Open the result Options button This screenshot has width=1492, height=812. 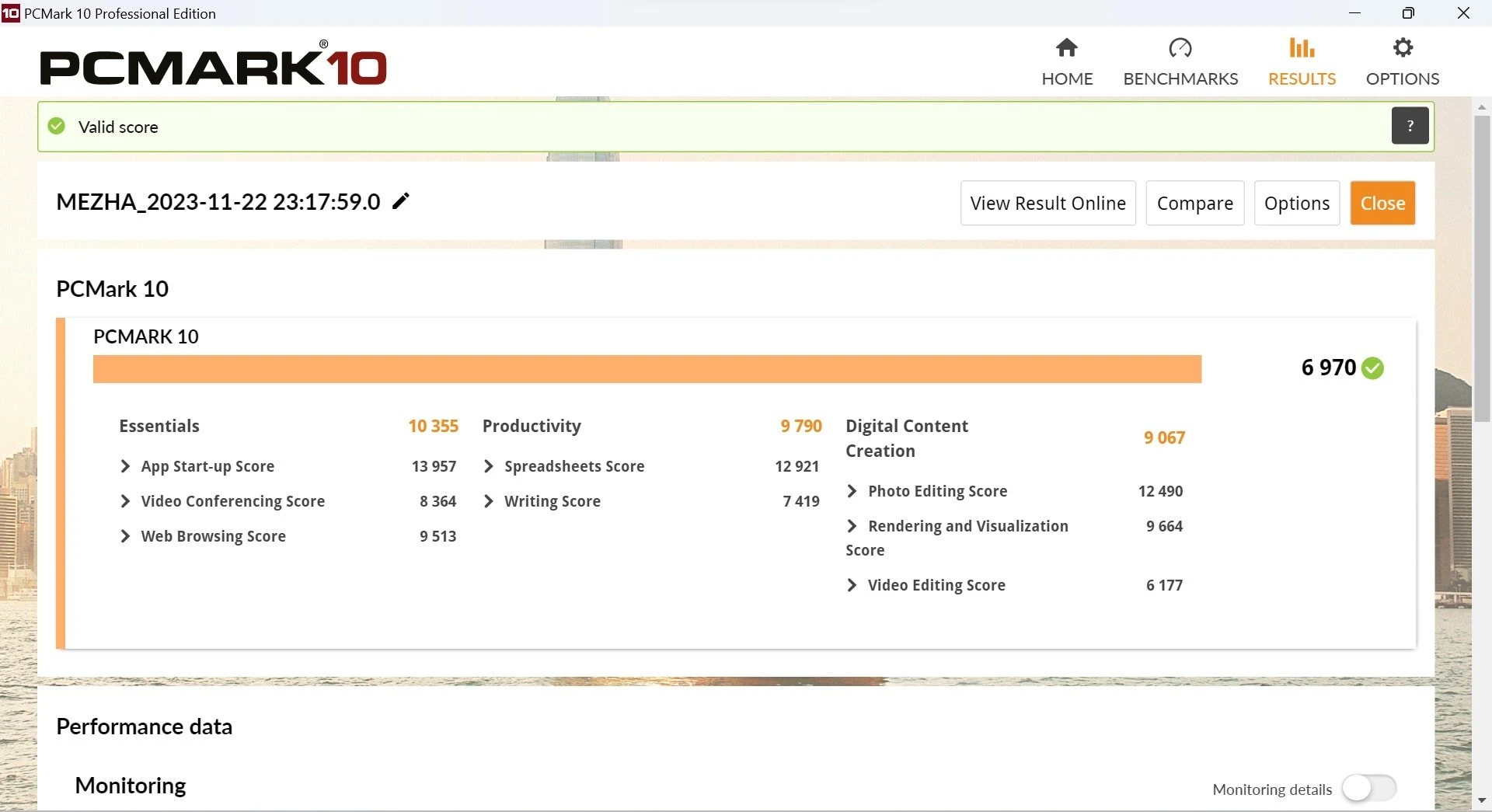pos(1296,203)
